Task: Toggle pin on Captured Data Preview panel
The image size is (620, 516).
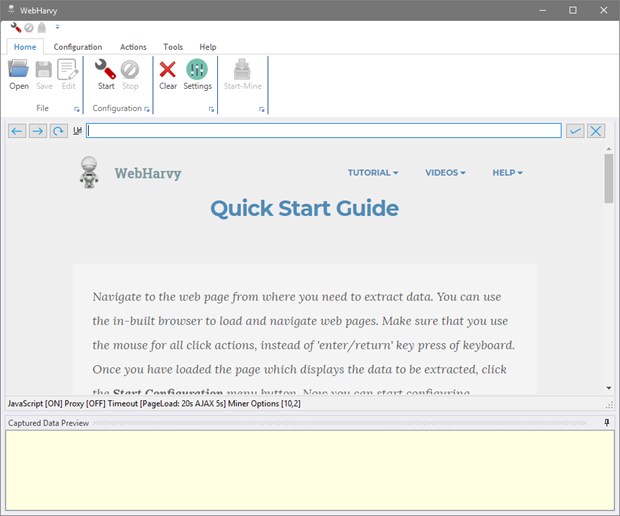Action: pos(607,423)
